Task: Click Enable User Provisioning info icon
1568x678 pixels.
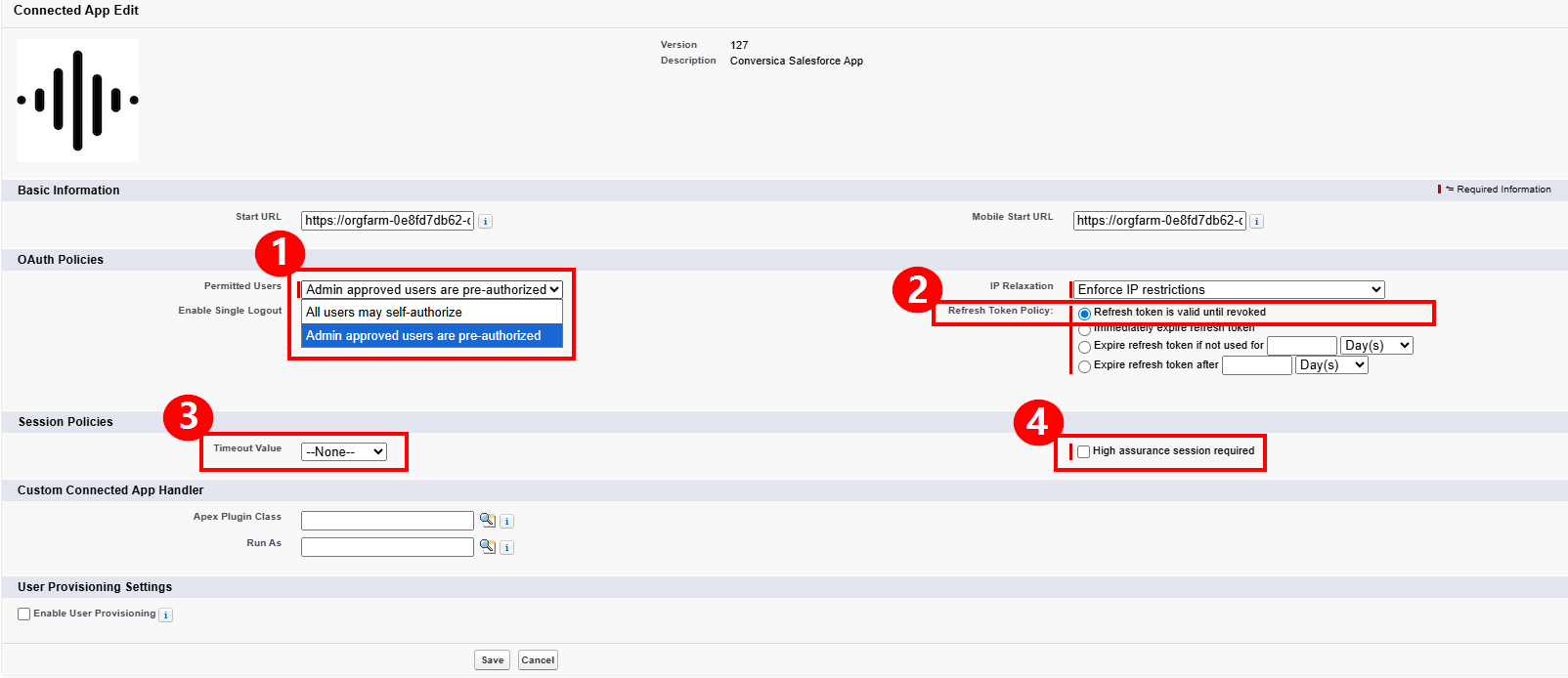Action: pos(166,615)
